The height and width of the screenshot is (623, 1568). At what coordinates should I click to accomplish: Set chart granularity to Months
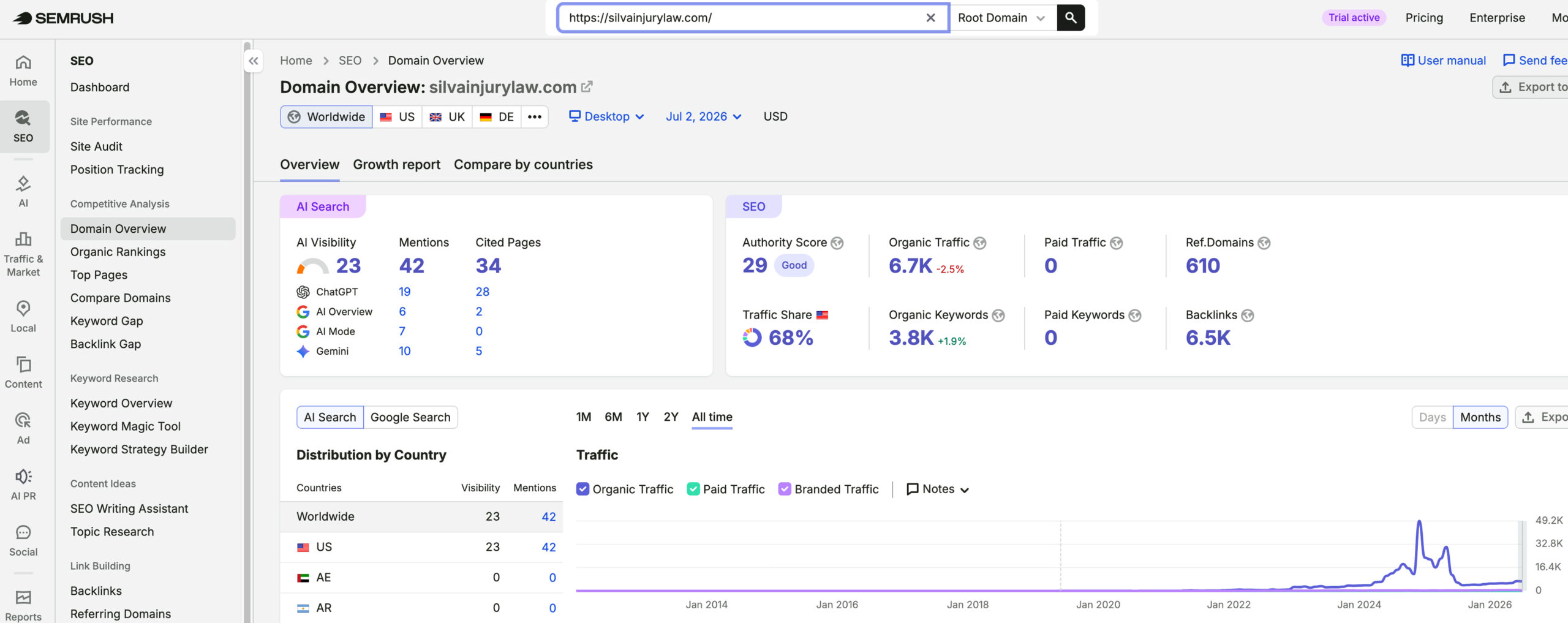click(1480, 417)
